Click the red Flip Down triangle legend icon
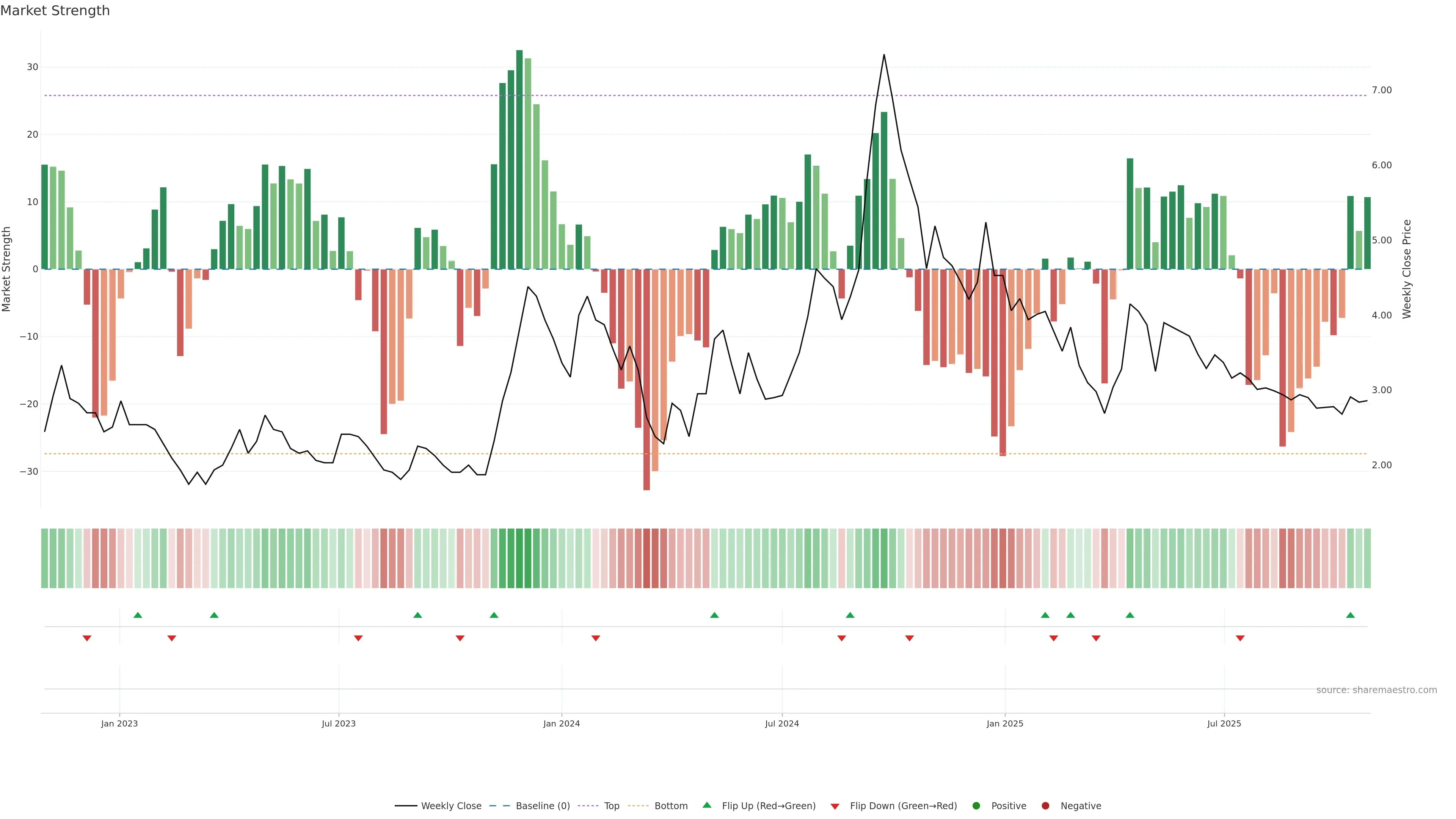 coord(835,806)
